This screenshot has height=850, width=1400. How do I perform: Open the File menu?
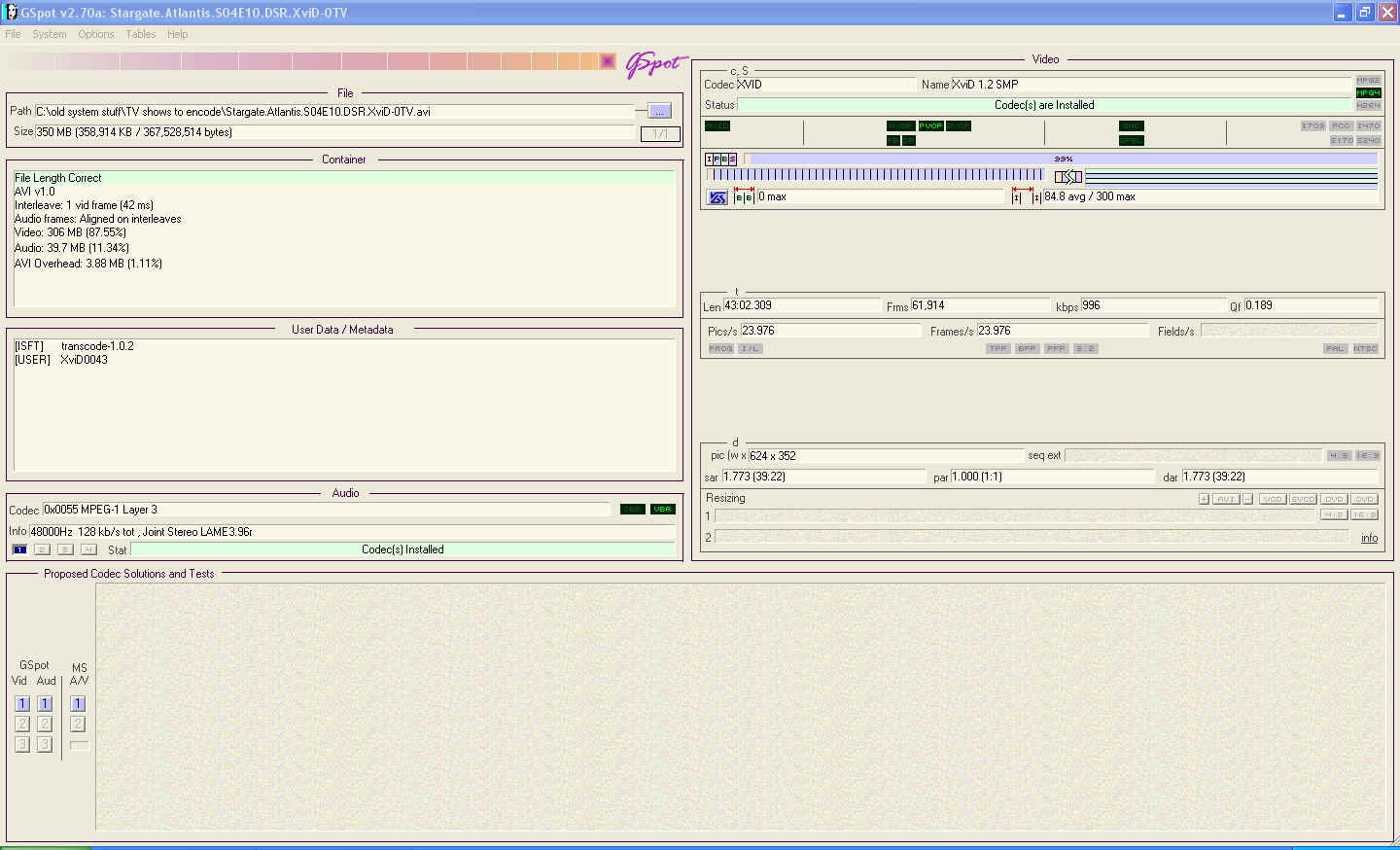[x=13, y=34]
